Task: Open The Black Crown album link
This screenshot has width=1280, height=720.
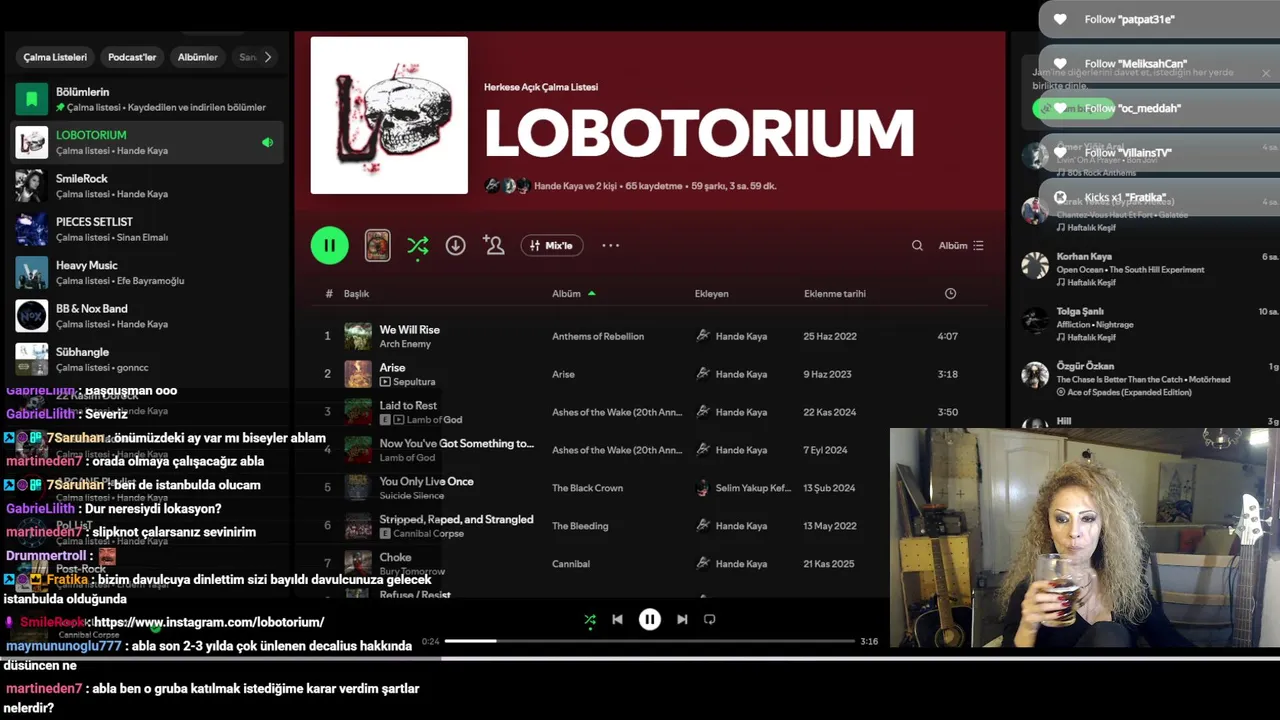Action: click(587, 488)
